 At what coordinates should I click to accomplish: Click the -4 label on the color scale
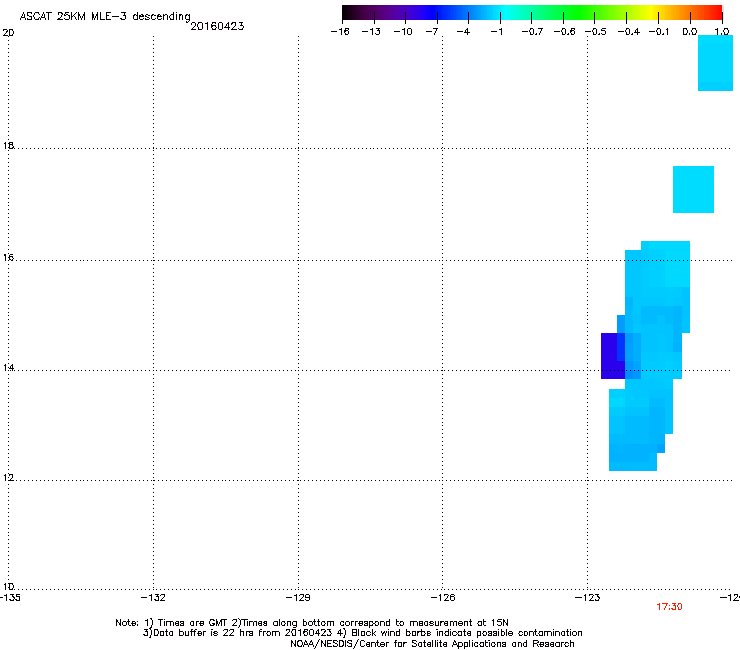point(463,32)
